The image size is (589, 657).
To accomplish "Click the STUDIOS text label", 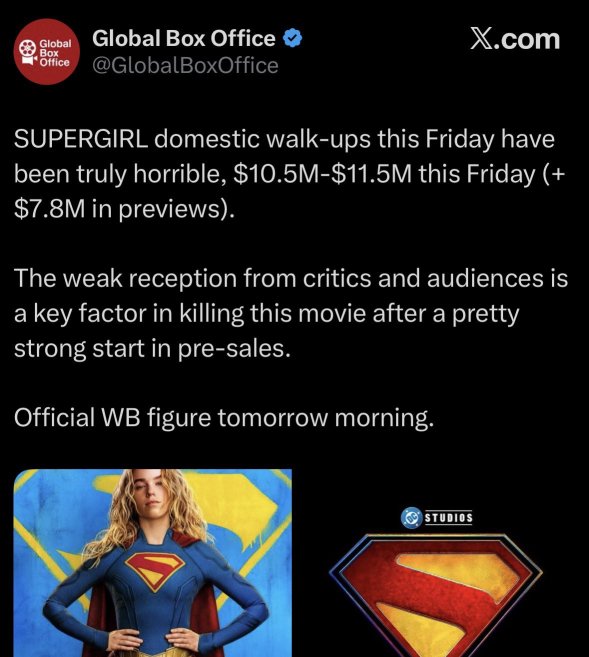I will pyautogui.click(x=449, y=518).
